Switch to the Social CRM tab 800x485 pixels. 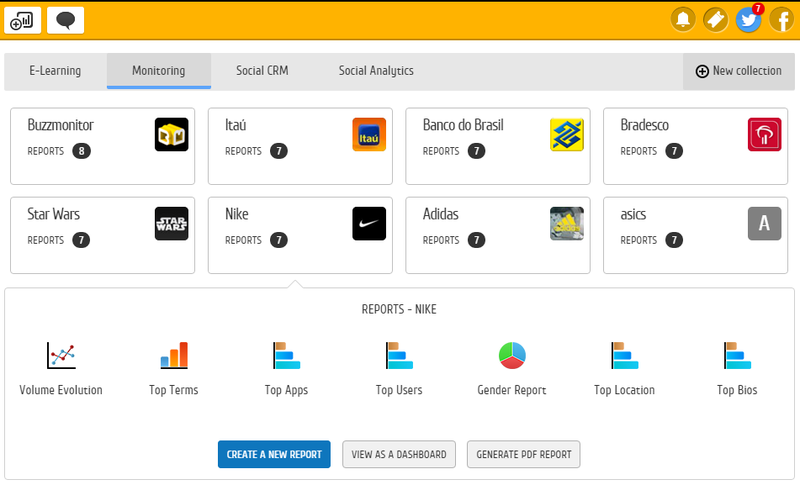262,71
